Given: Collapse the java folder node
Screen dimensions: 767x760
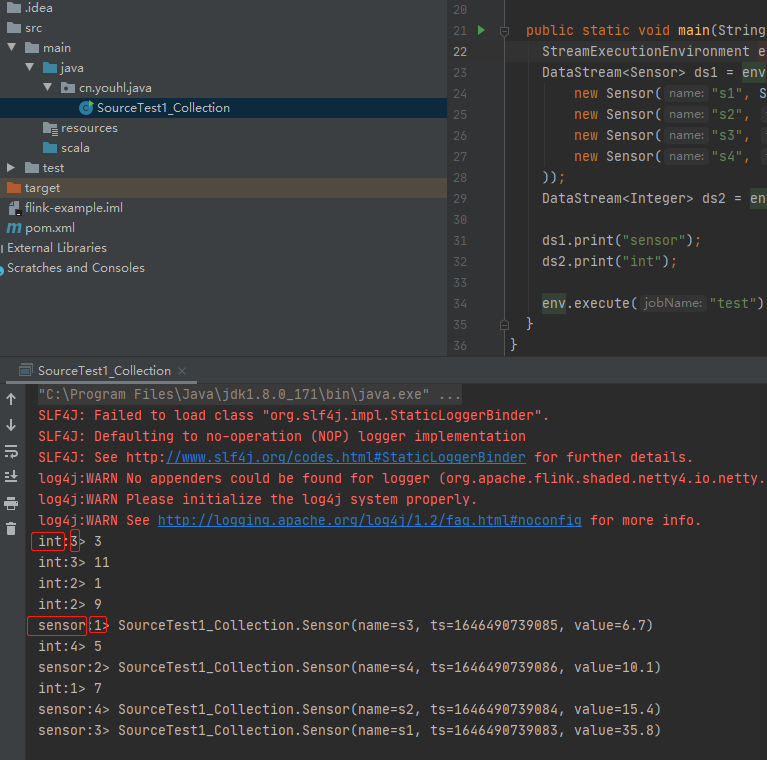Looking at the screenshot, I should (x=30, y=67).
